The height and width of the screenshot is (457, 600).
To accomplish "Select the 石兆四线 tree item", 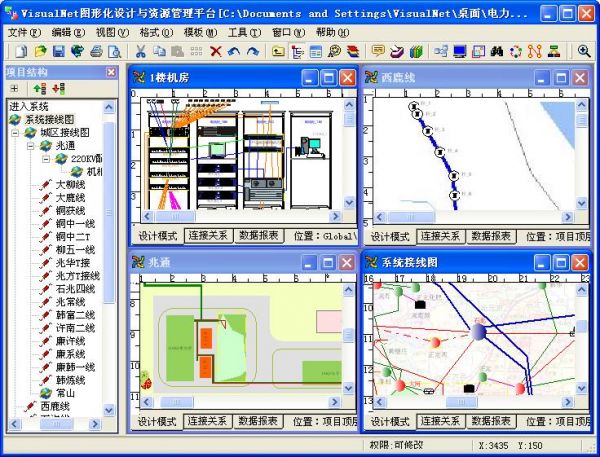I will click(75, 289).
